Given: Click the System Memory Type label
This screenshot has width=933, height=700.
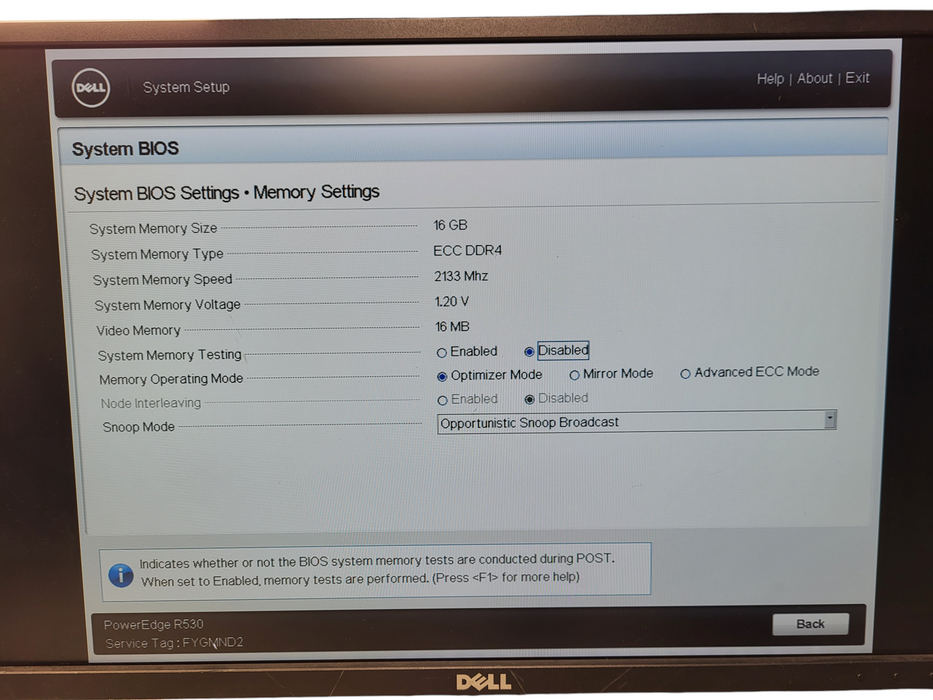Looking at the screenshot, I should click(157, 254).
